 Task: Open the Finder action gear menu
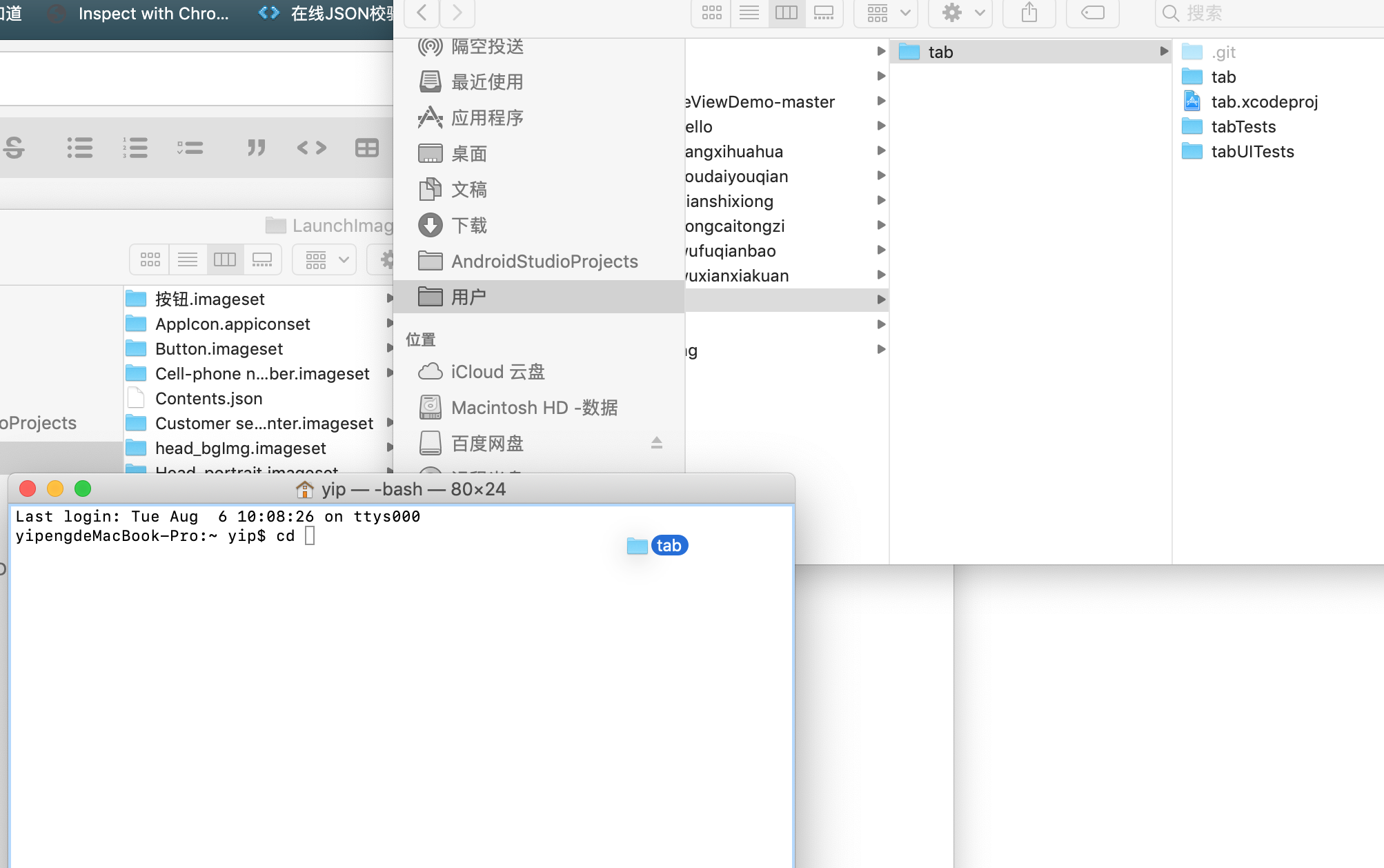click(x=961, y=12)
